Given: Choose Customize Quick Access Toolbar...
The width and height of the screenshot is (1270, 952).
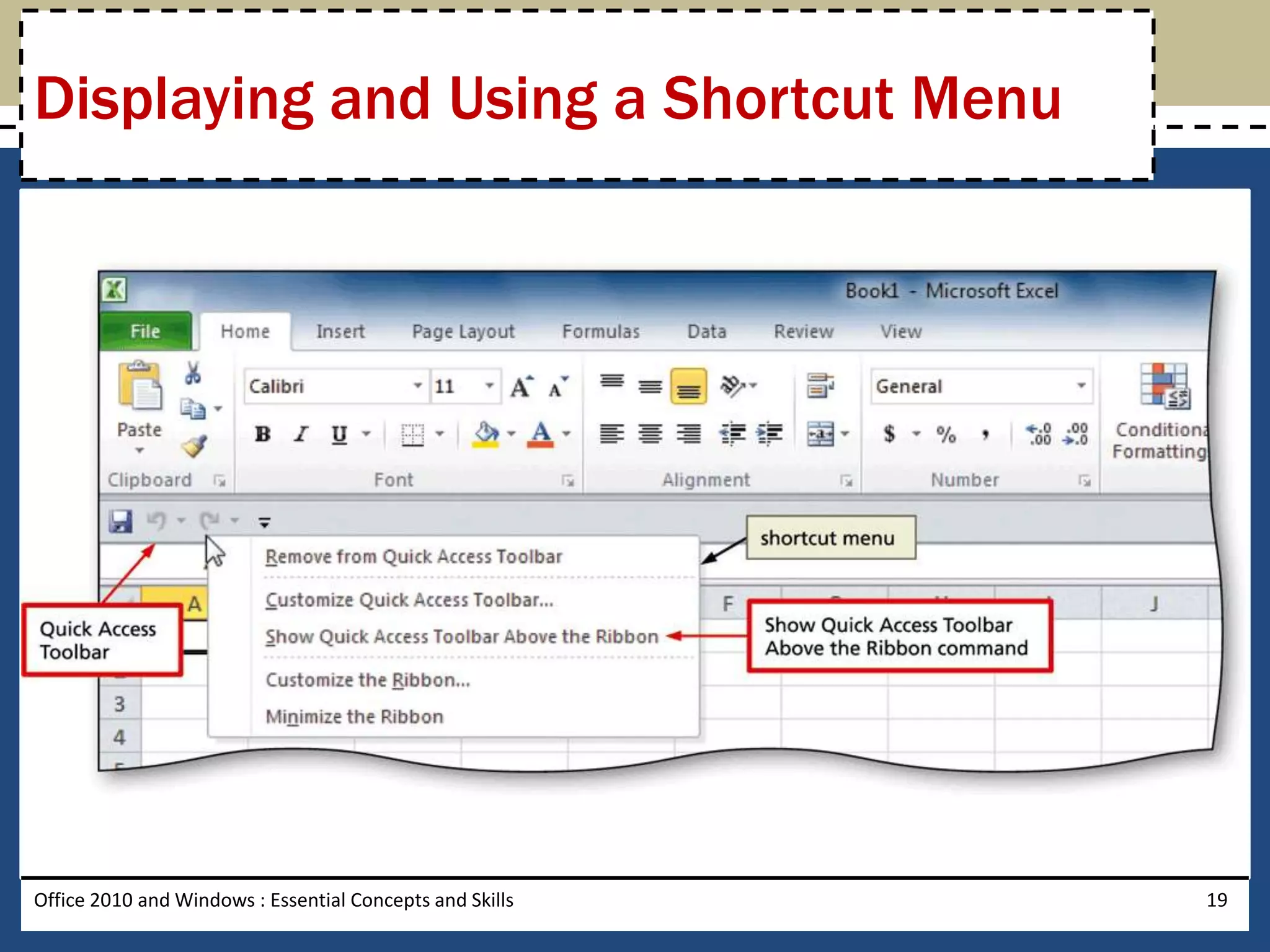Looking at the screenshot, I should (454, 600).
